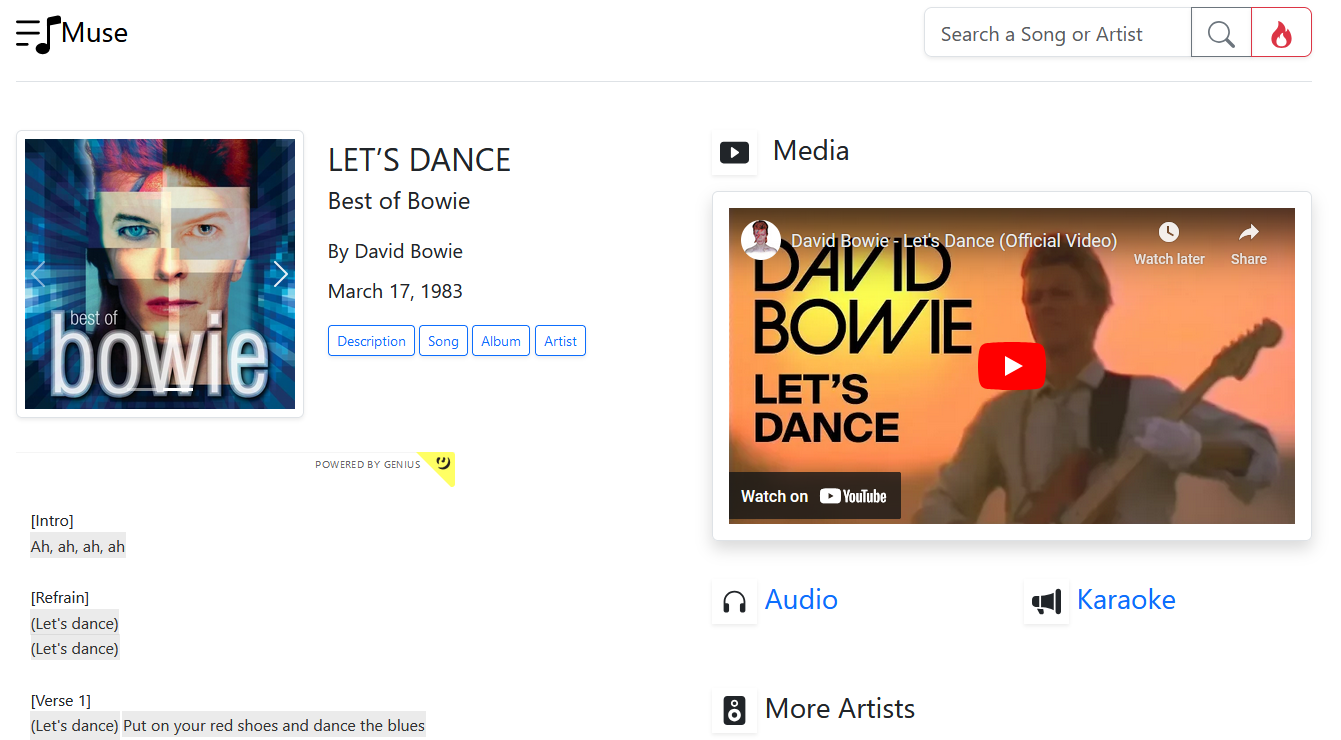Screen dimensions: 1341x740
Task: Show next album cover with right chevron
Action: [x=281, y=274]
